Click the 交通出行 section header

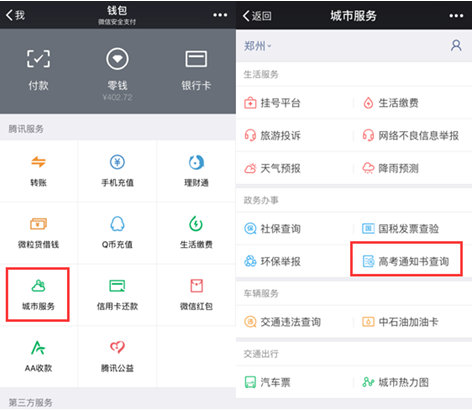pyautogui.click(x=261, y=354)
